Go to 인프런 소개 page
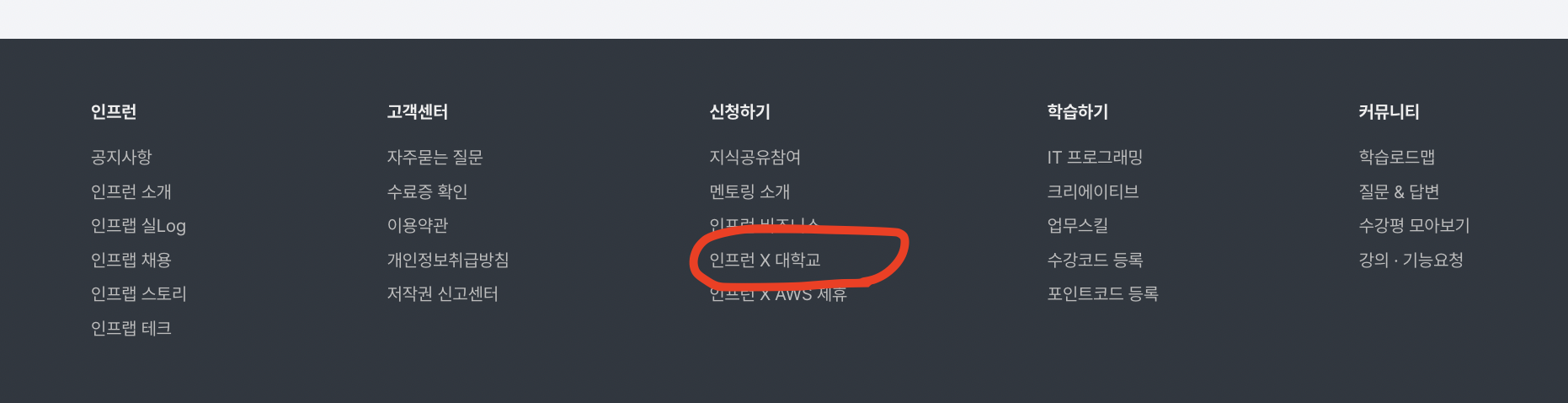This screenshot has height=403, width=1568. pos(131,191)
